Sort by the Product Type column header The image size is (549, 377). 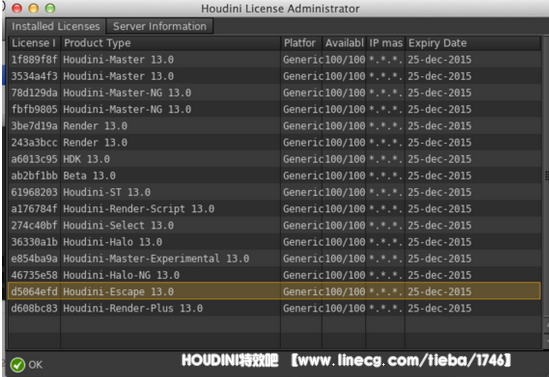coord(171,43)
